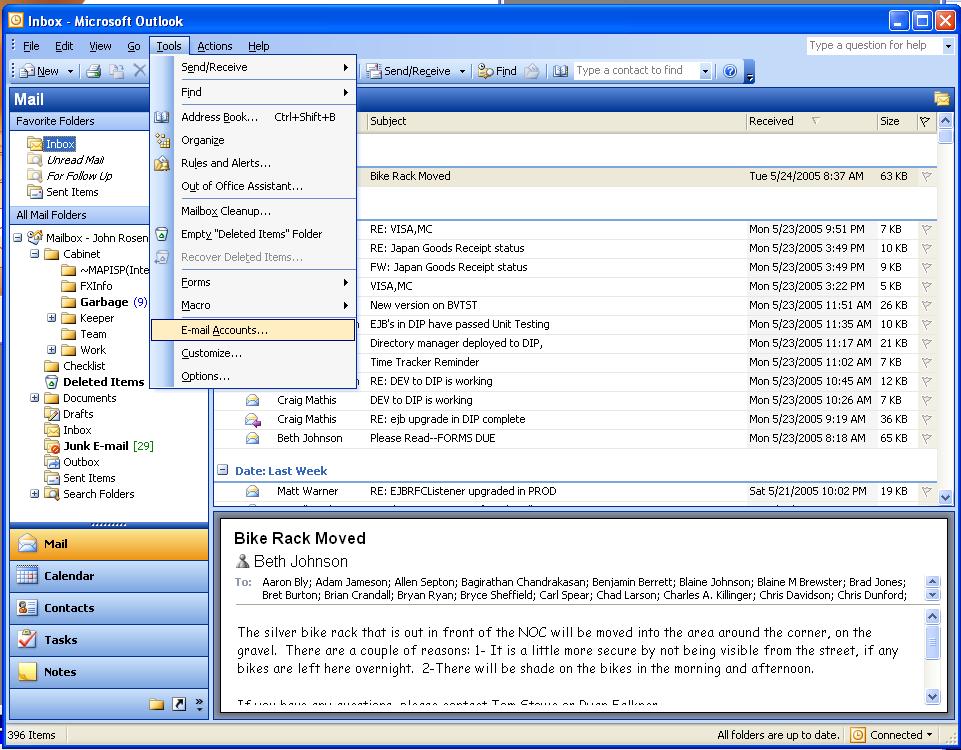Expand the Keeper folder in tree
Screen dimensions: 961x750
tap(52, 318)
